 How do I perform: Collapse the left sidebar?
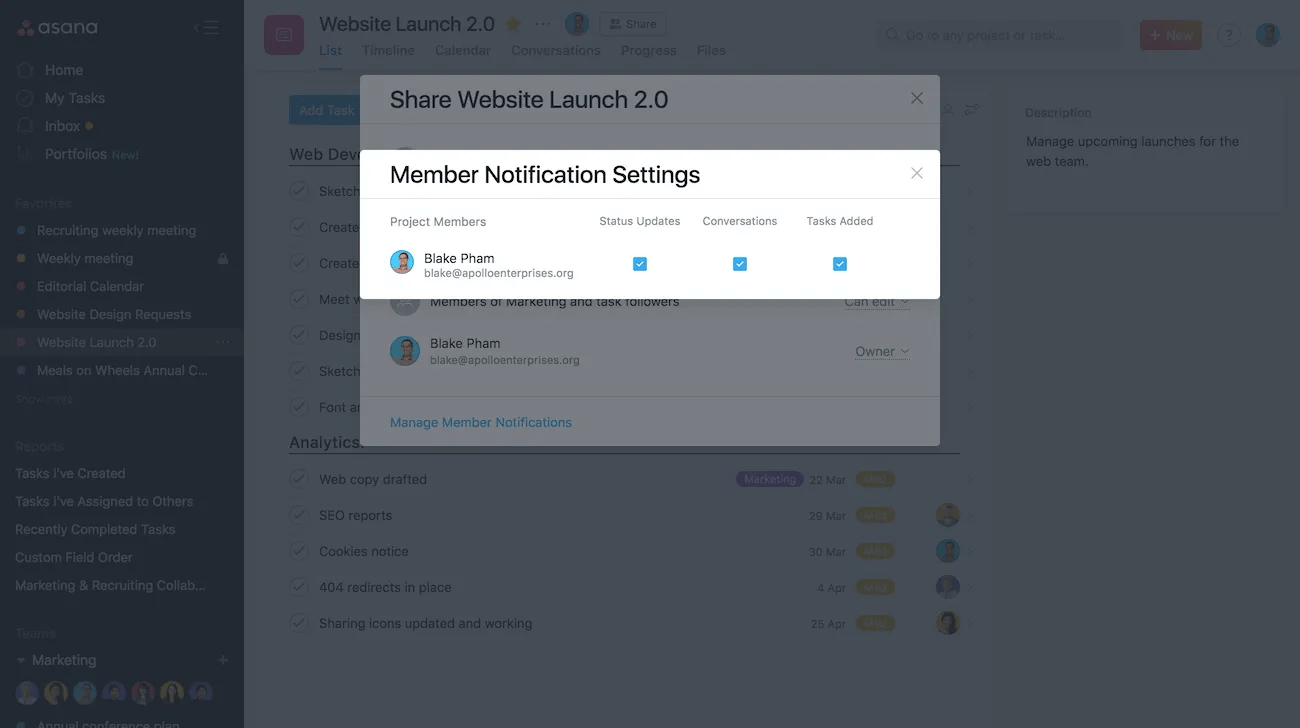click(x=205, y=28)
